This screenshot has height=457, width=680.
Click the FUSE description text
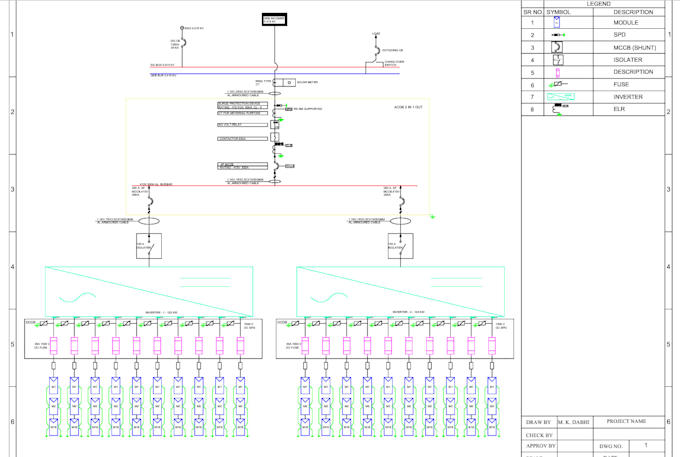point(621,85)
